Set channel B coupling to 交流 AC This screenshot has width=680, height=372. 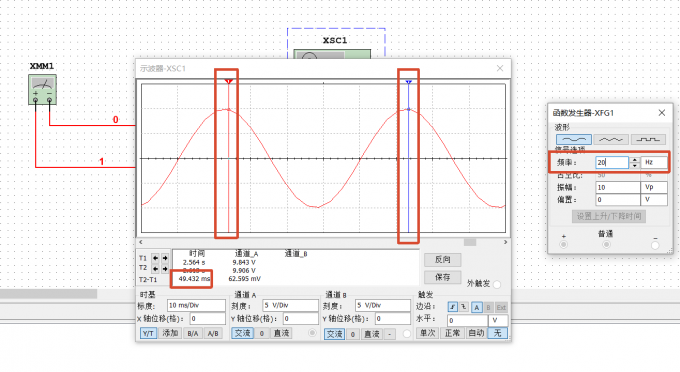(334, 334)
